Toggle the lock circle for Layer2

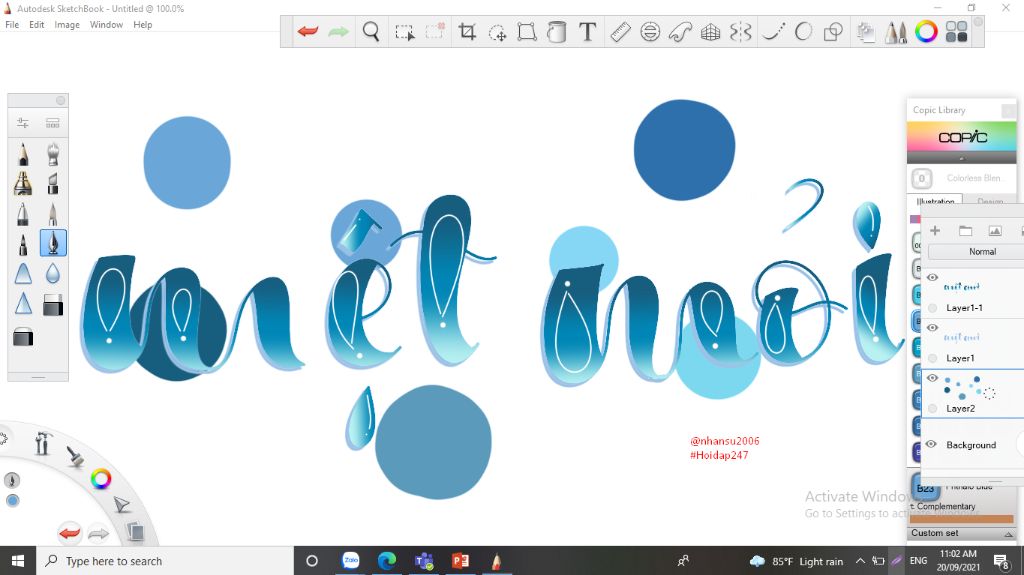click(x=933, y=408)
